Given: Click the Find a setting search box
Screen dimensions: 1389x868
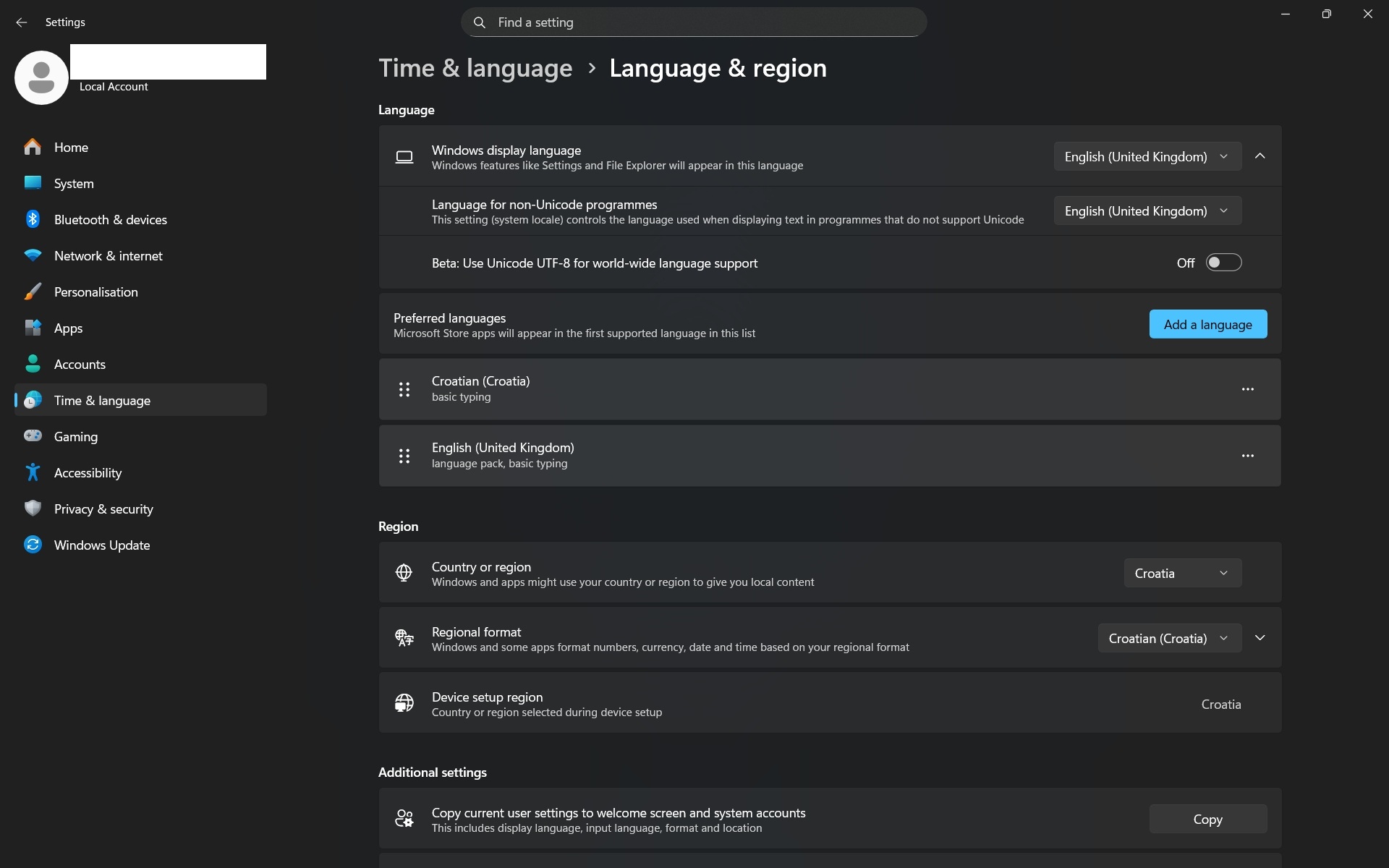Looking at the screenshot, I should click(693, 22).
